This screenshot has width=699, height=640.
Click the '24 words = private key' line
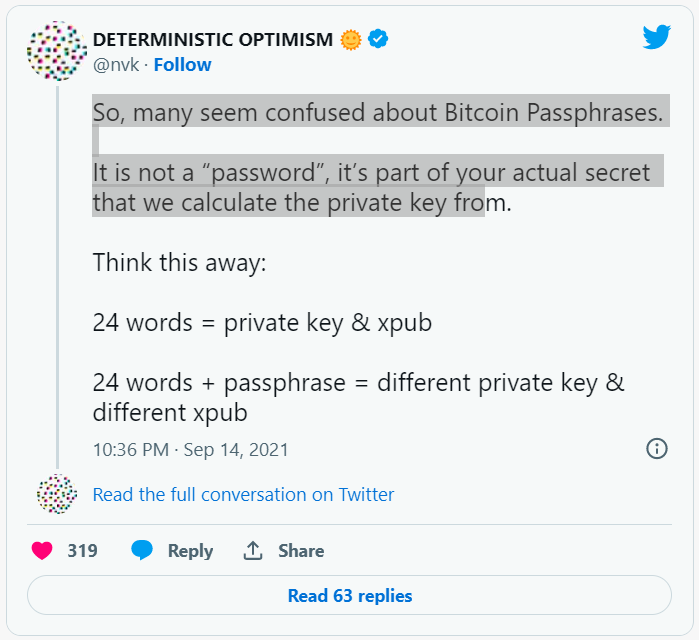coord(262,323)
